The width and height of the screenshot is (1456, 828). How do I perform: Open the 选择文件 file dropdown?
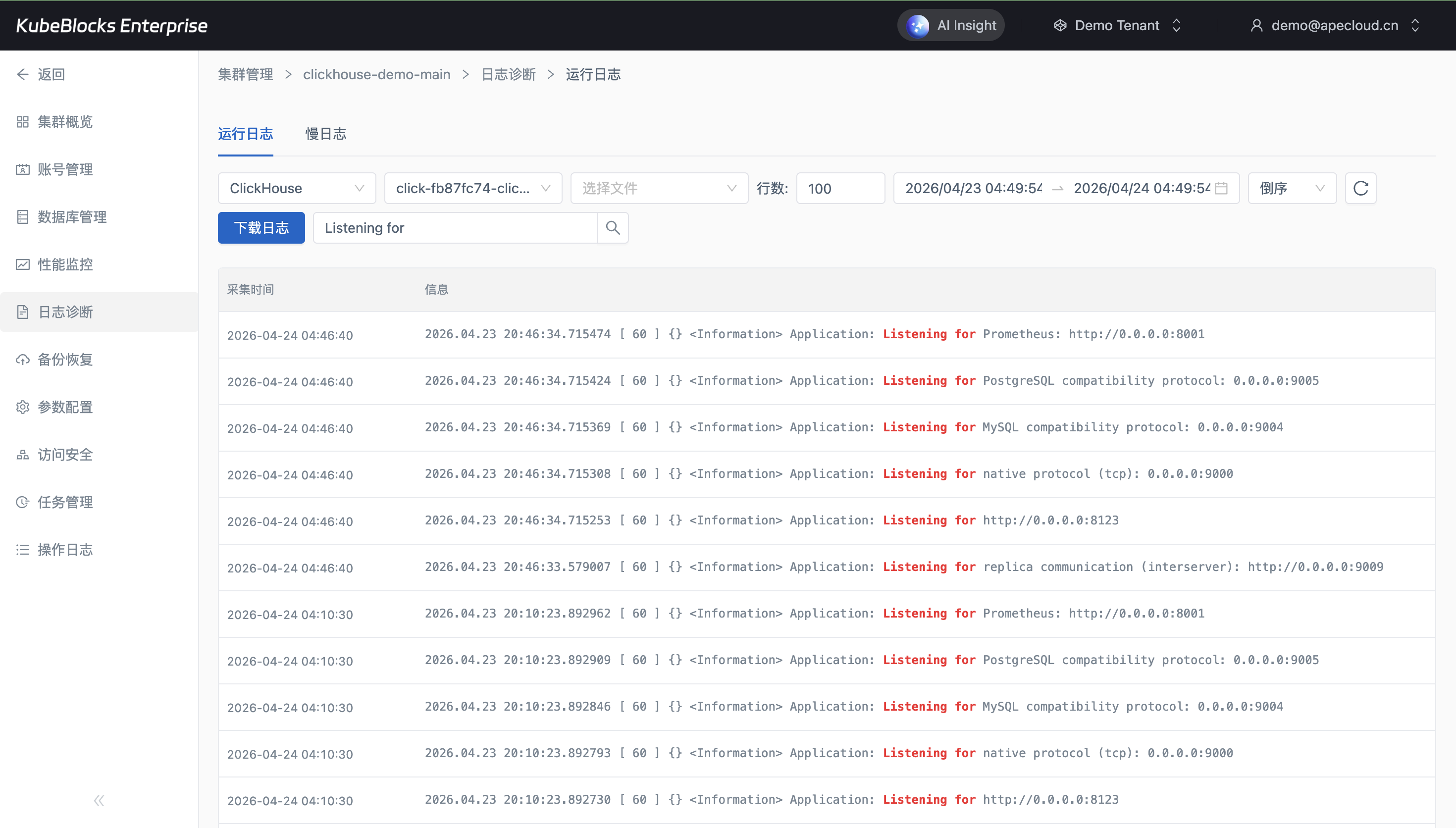(x=658, y=188)
